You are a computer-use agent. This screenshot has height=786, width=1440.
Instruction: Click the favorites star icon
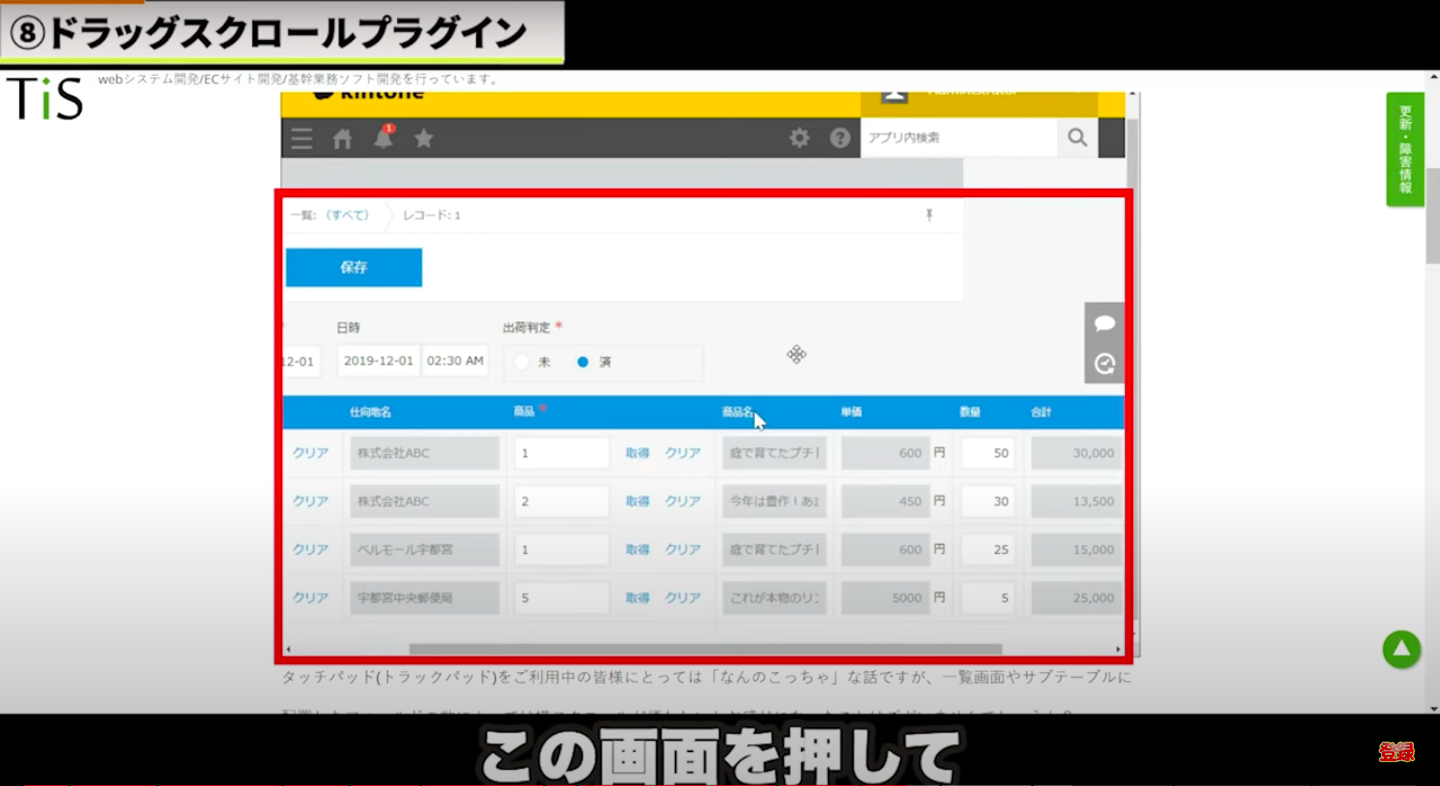pyautogui.click(x=424, y=138)
